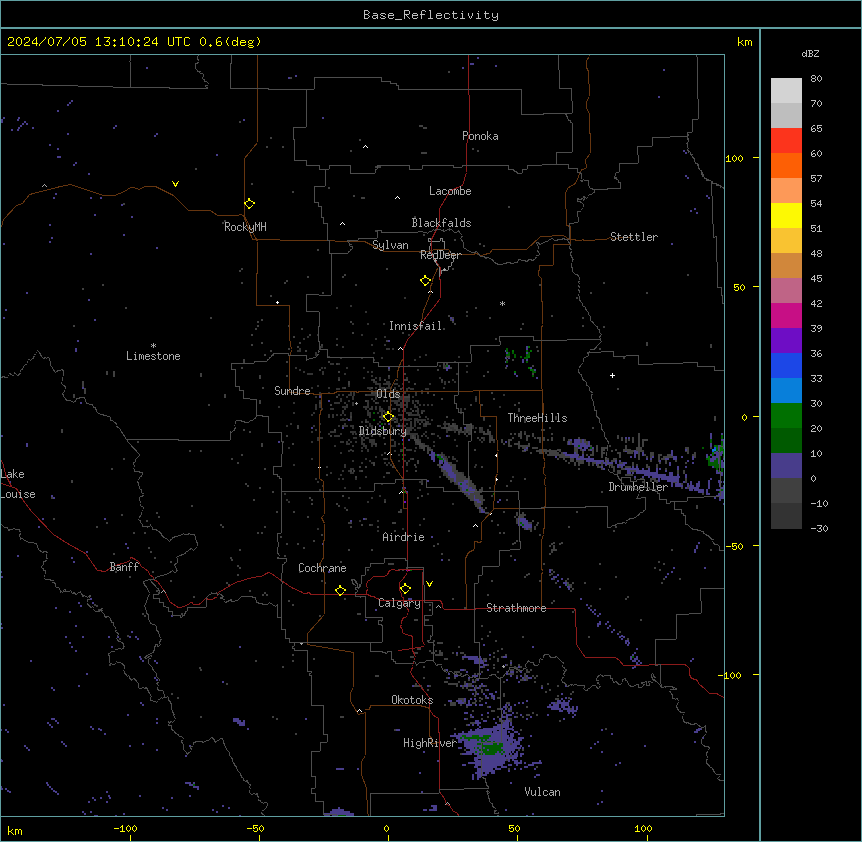Click the Cochrane city label
Image resolution: width=862 pixels, height=842 pixels.
[x=322, y=568]
